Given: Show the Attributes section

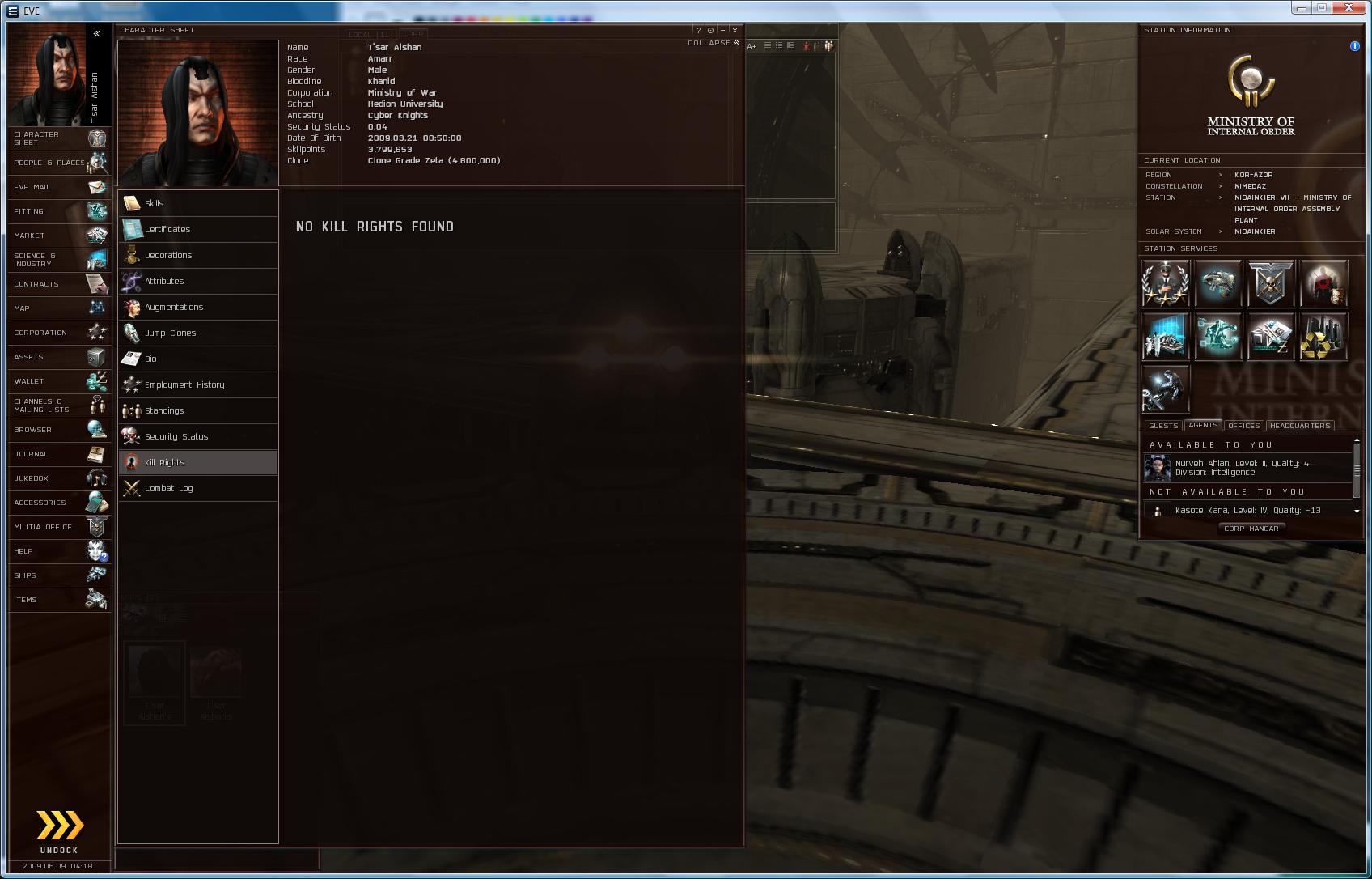Looking at the screenshot, I should pos(198,282).
